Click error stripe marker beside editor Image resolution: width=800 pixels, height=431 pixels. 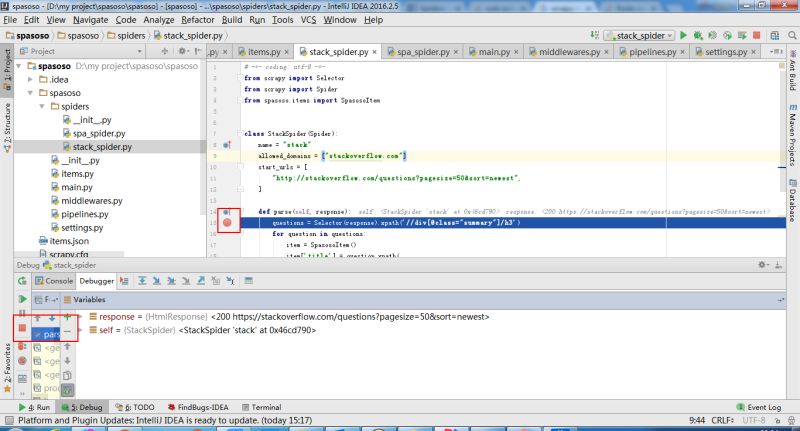pyautogui.click(x=782, y=167)
